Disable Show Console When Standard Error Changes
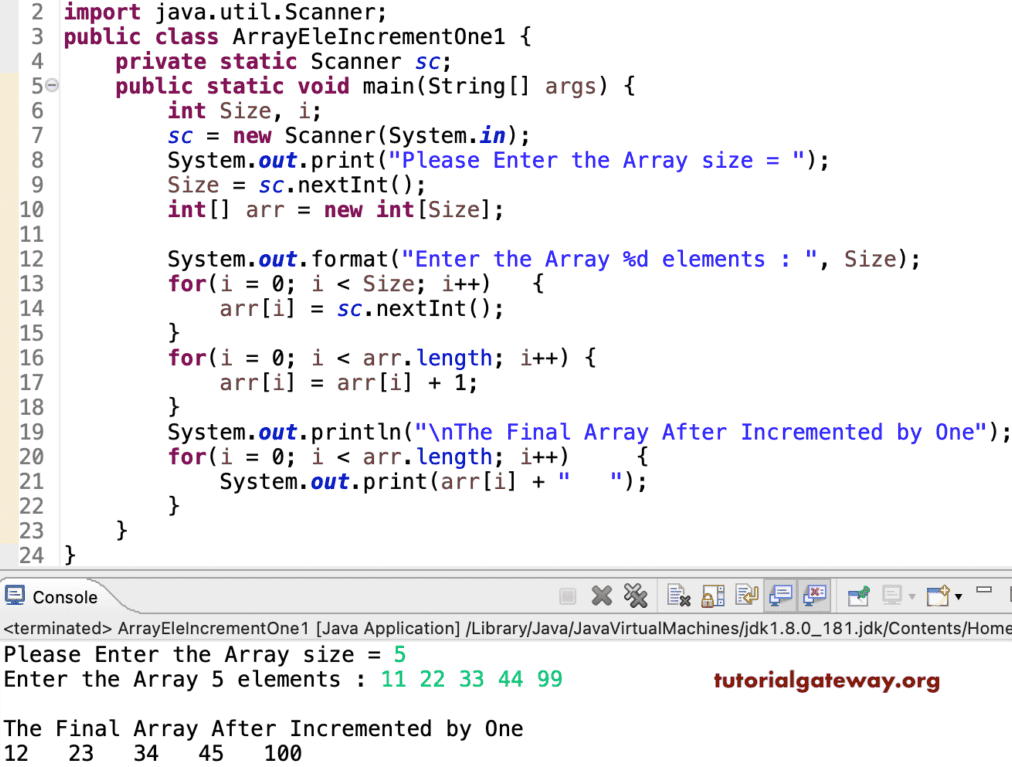 click(x=815, y=596)
